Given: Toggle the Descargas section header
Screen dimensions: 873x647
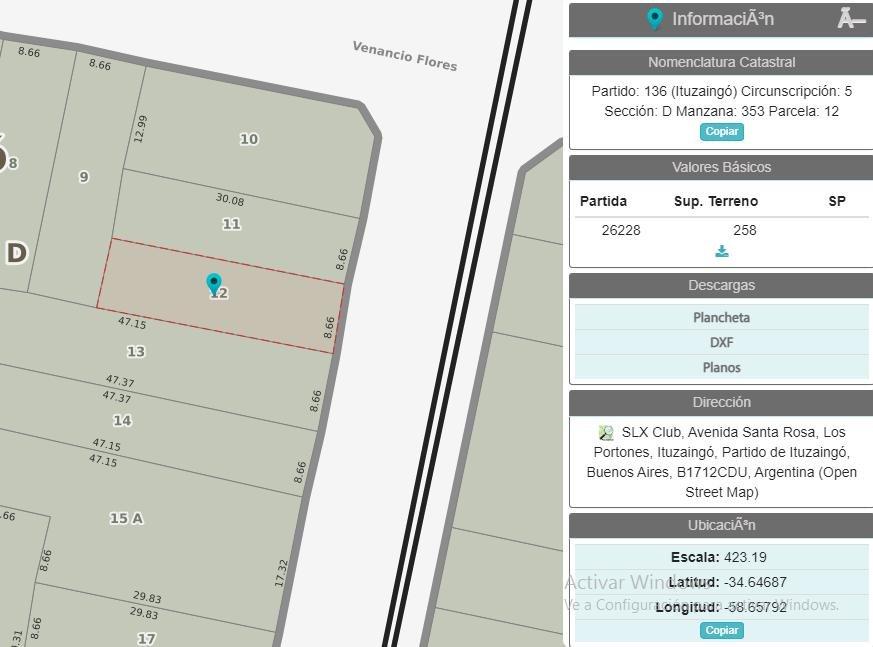Looking at the screenshot, I should (x=721, y=285).
